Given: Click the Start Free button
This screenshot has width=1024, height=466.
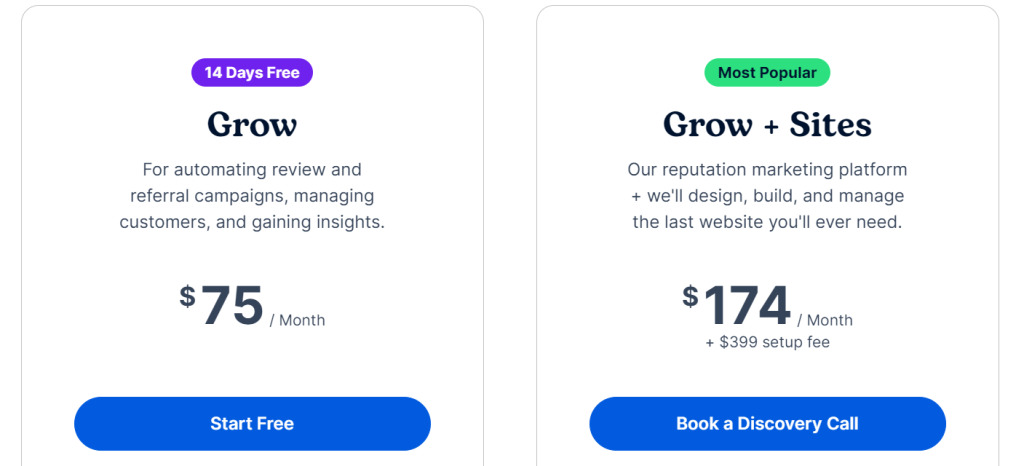Looking at the screenshot, I should 252,424.
